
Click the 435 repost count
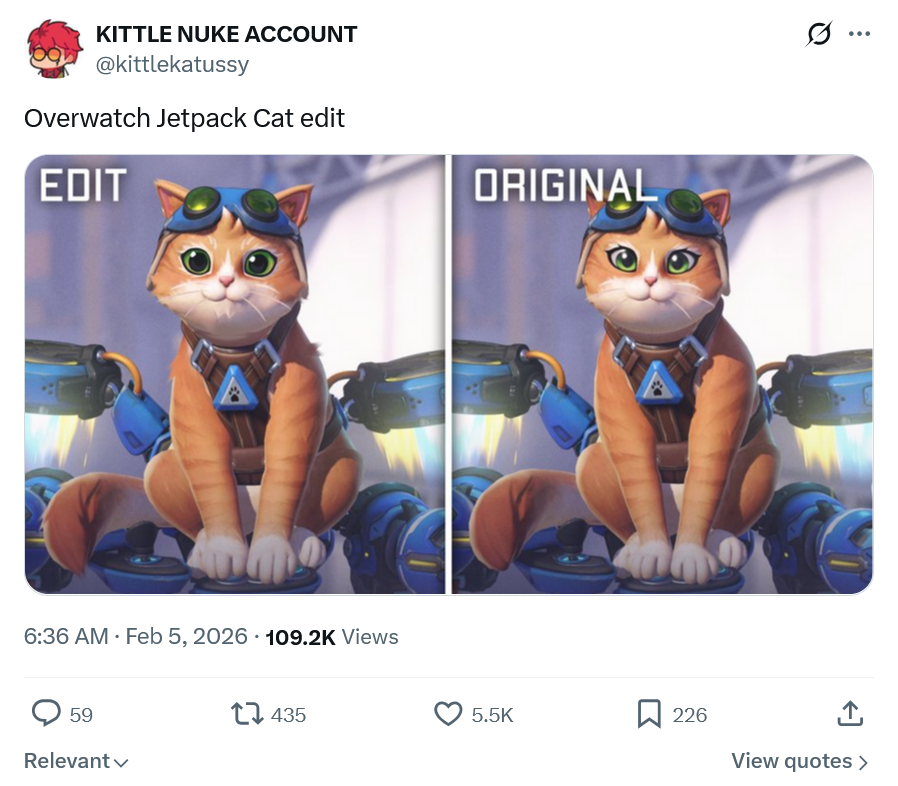click(289, 714)
